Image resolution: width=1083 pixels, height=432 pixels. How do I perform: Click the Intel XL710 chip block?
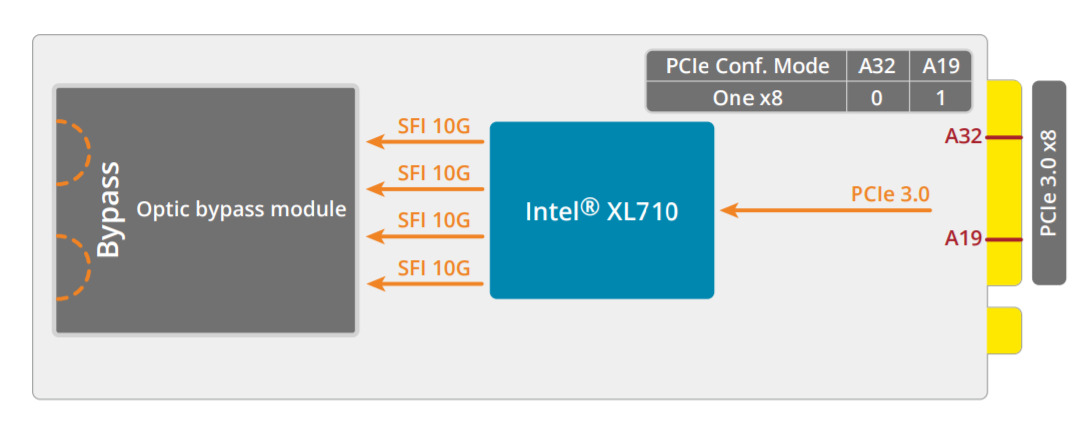coord(602,210)
